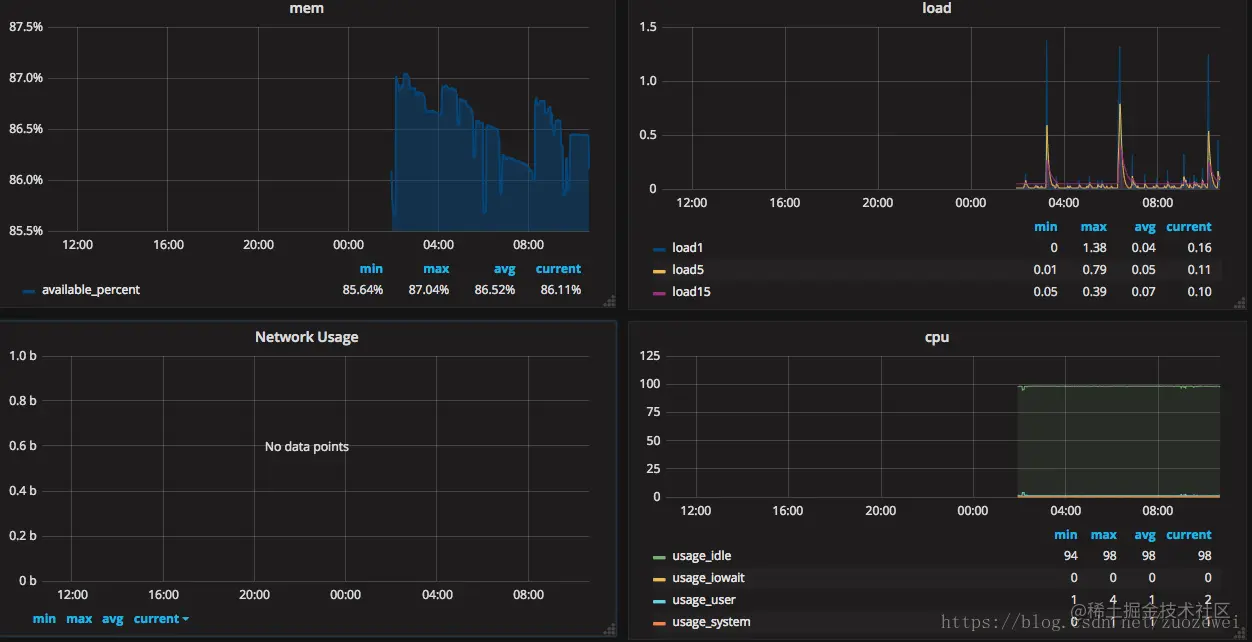Screen dimensions: 1252x642
Task: Sort cpu legend by min column
Action: pyautogui.click(x=1066, y=535)
